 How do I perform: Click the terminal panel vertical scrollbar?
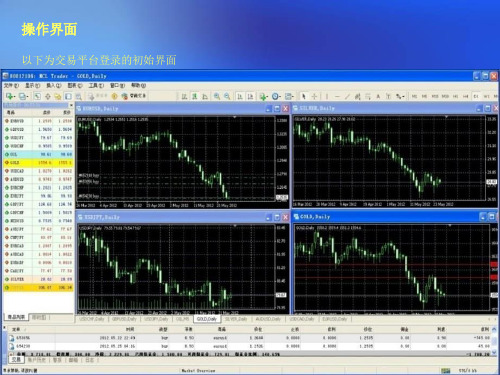[494, 341]
